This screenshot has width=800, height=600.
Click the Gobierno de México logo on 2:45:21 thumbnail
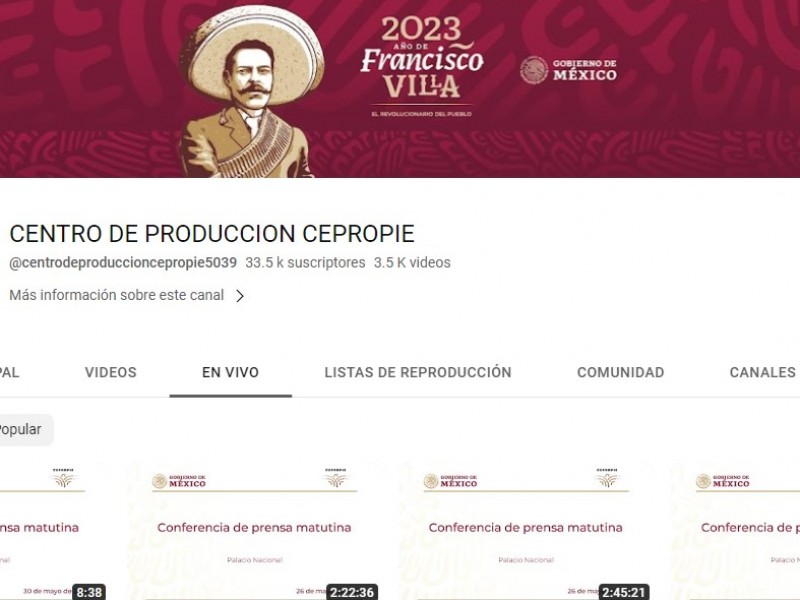pos(451,481)
